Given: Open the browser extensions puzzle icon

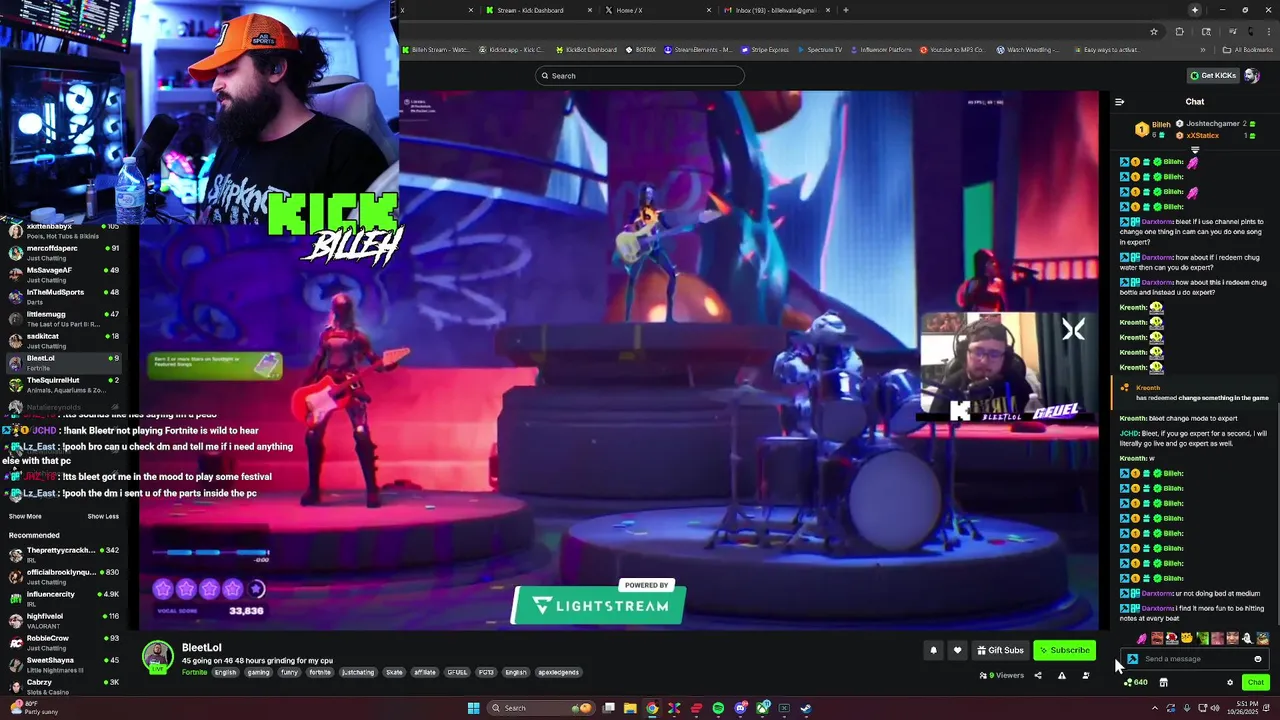Looking at the screenshot, I should [x=1179, y=32].
